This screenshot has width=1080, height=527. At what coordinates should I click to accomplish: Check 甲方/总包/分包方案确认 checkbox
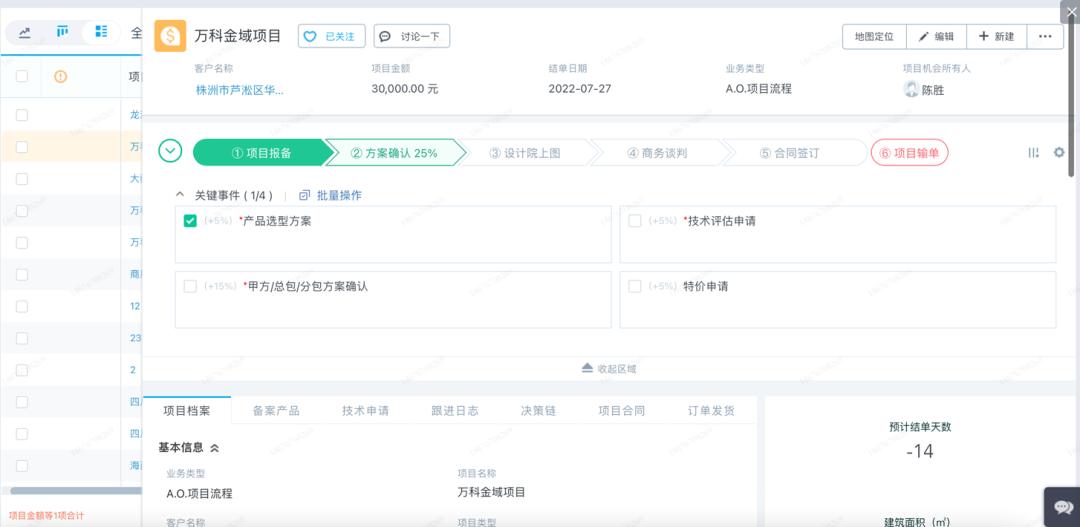tap(191, 286)
